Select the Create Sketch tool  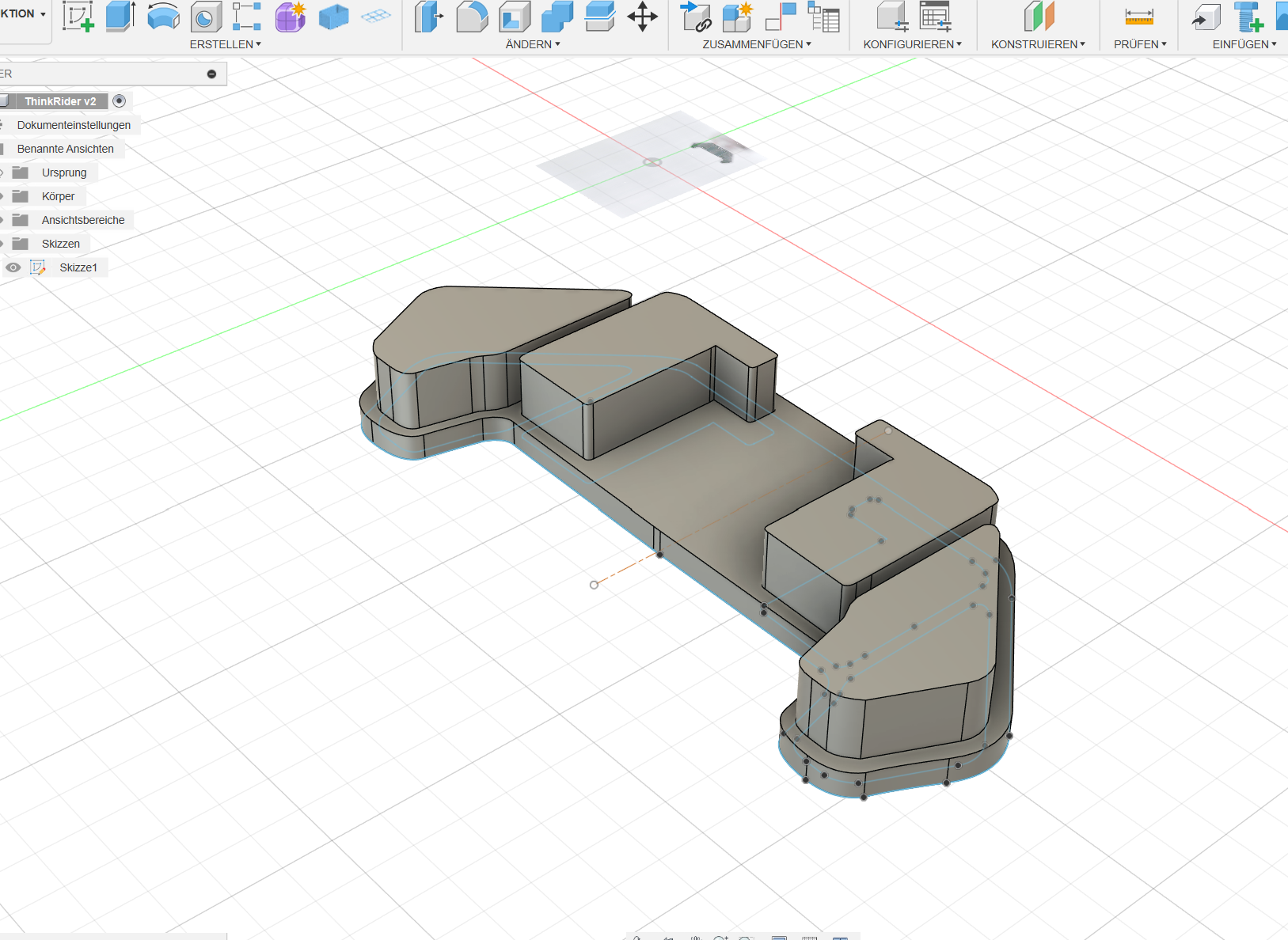pos(78,17)
